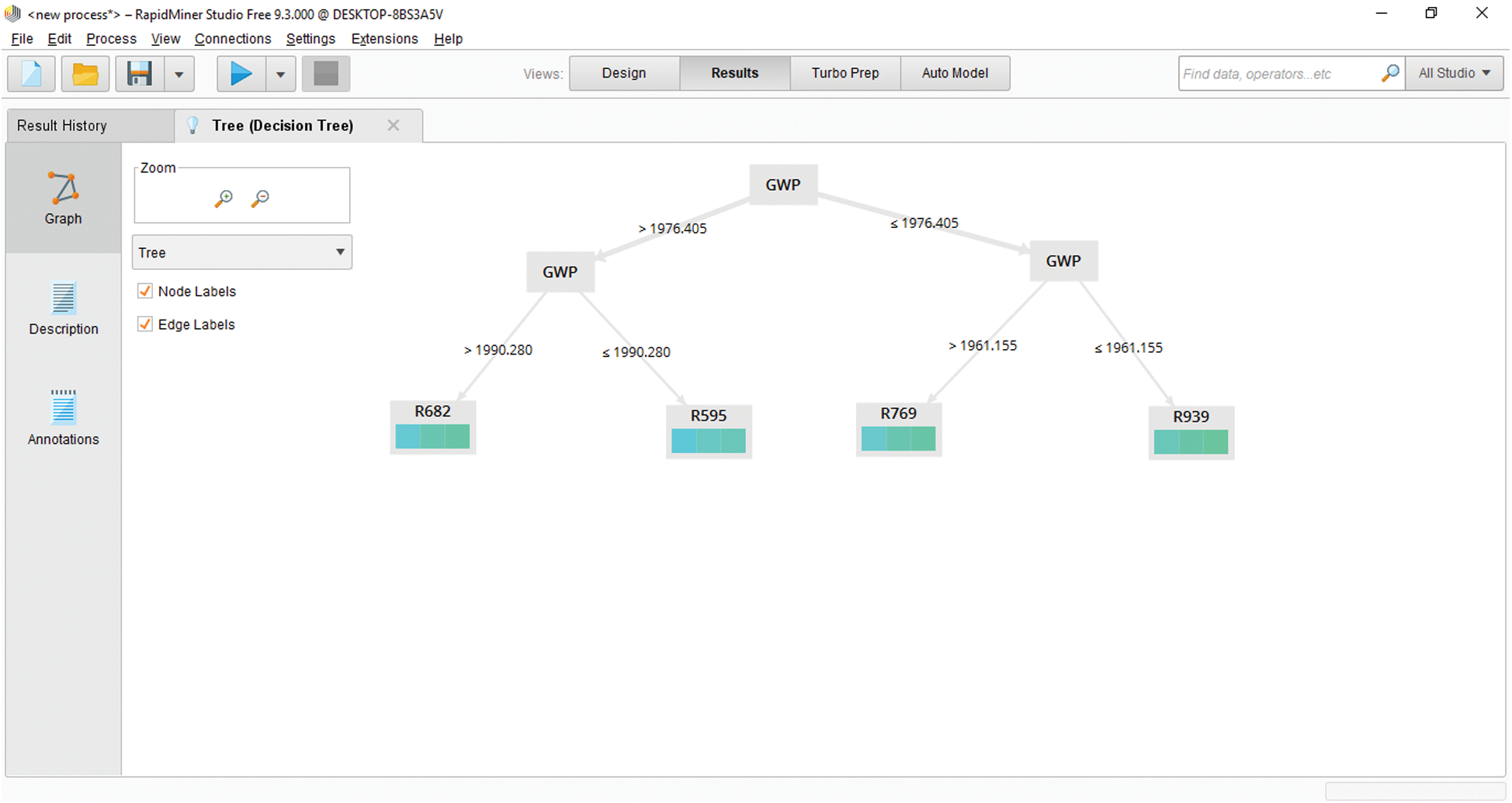
Task: Open a process using the folder icon
Action: point(85,74)
